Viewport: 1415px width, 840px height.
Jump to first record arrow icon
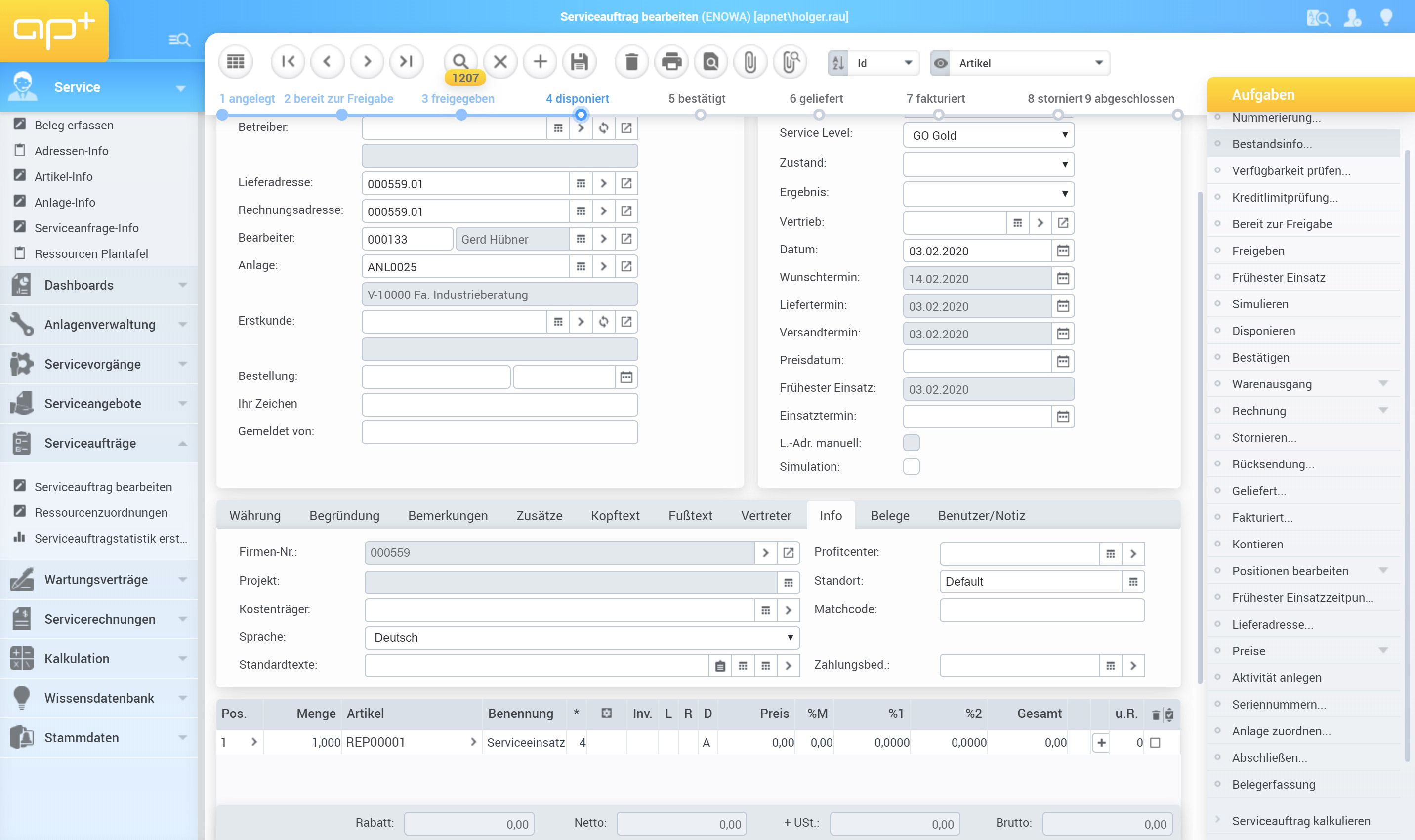point(288,62)
